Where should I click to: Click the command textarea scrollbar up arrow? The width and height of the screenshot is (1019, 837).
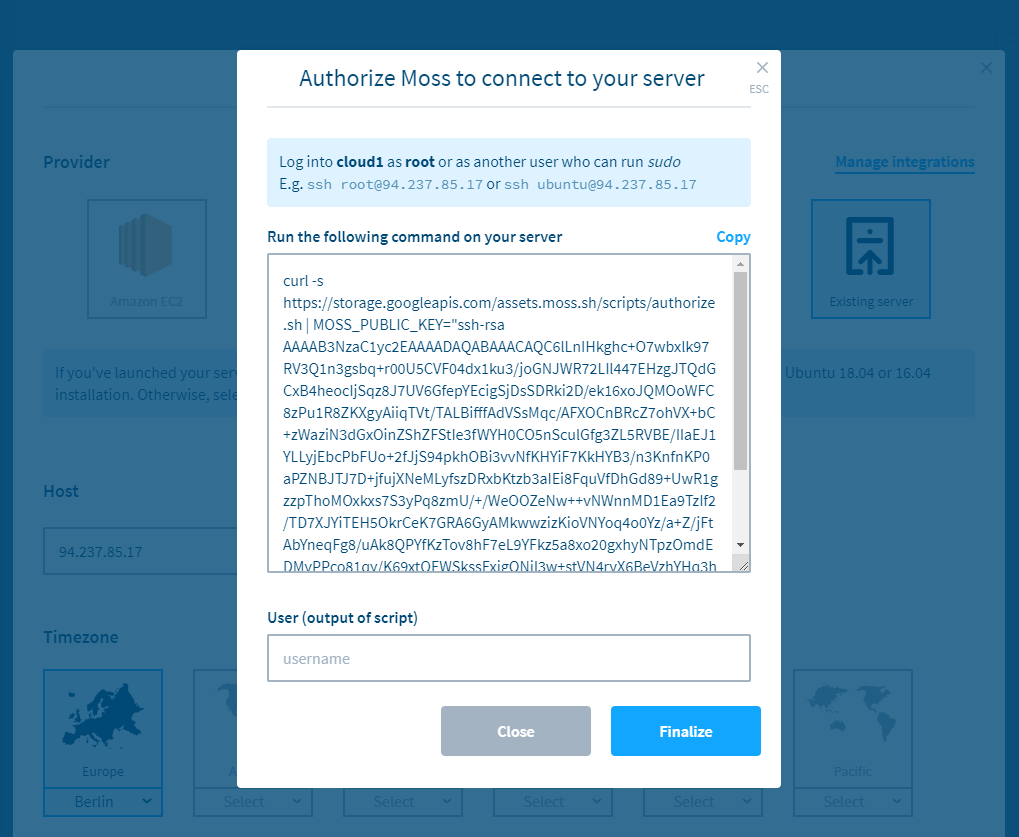[740, 264]
